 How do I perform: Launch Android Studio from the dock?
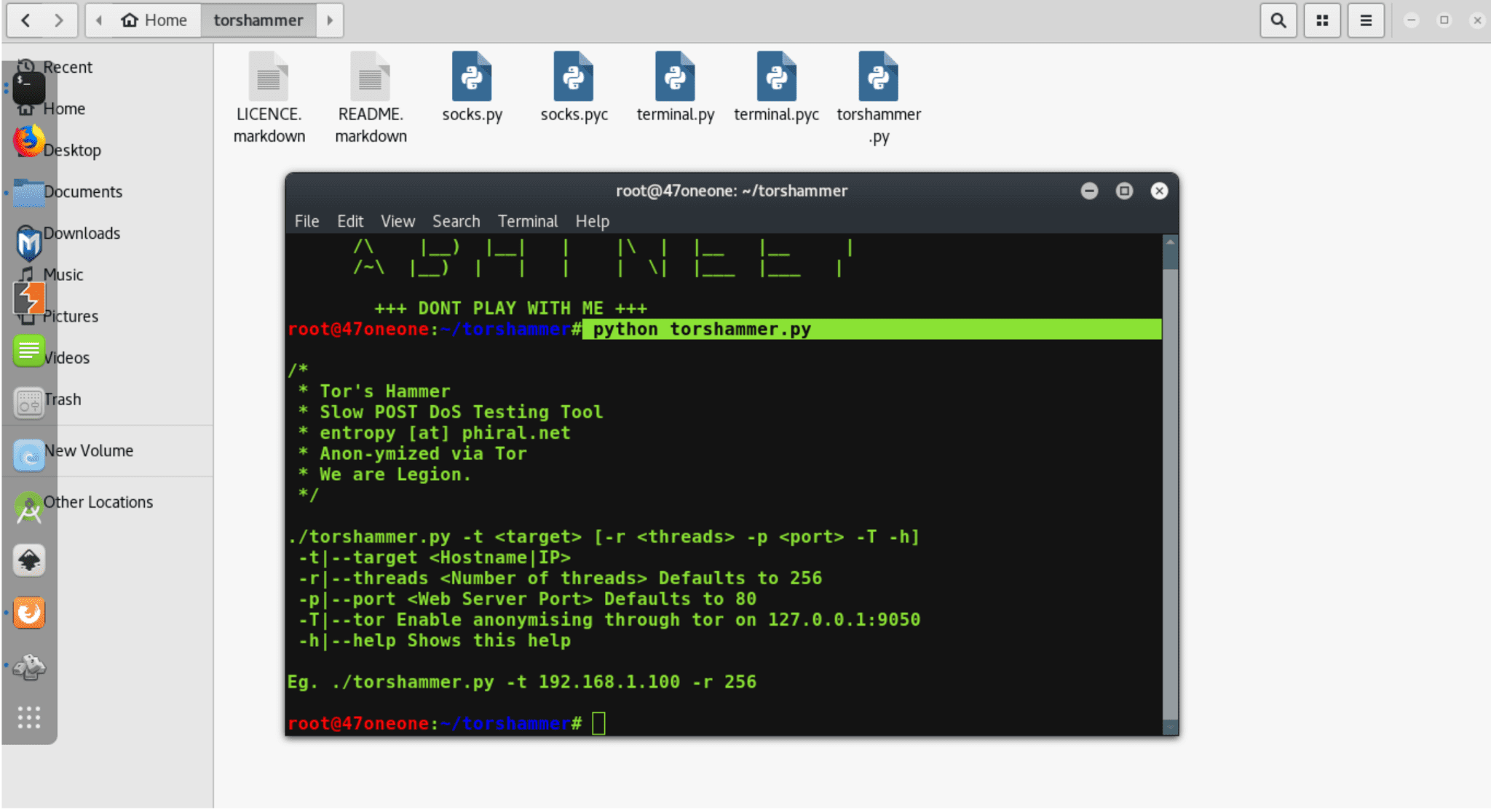click(29, 508)
